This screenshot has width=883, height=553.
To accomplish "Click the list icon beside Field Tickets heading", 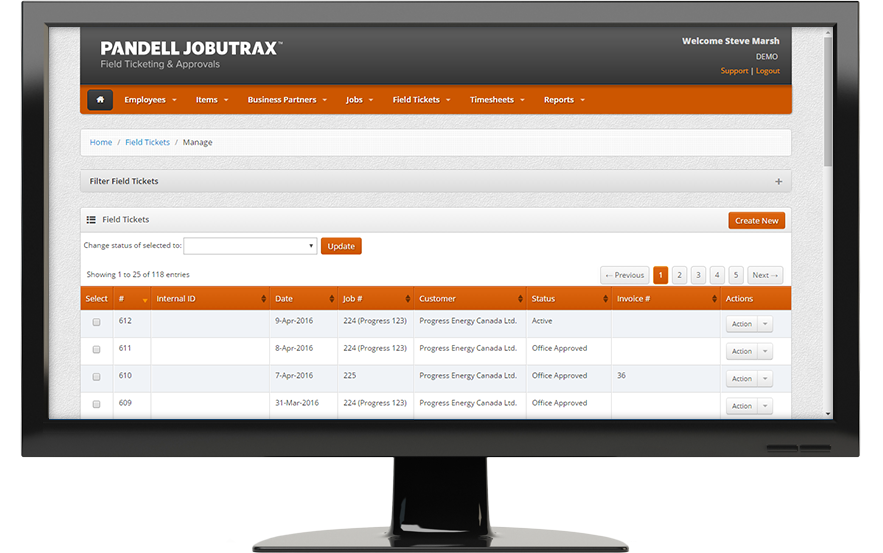I will click(91, 219).
